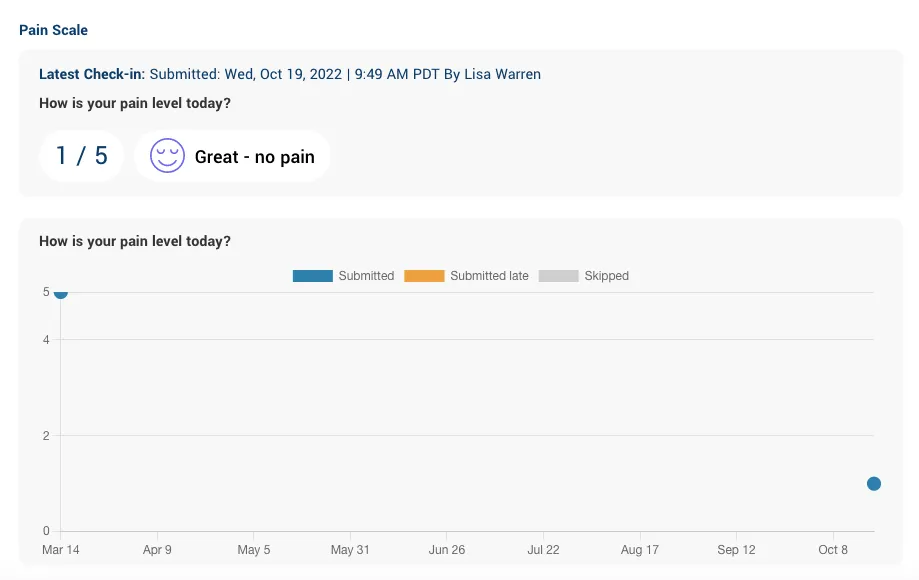Screen dimensions: 919x580
Task: Click the 1 / 5 pain score badge
Action: [81, 155]
